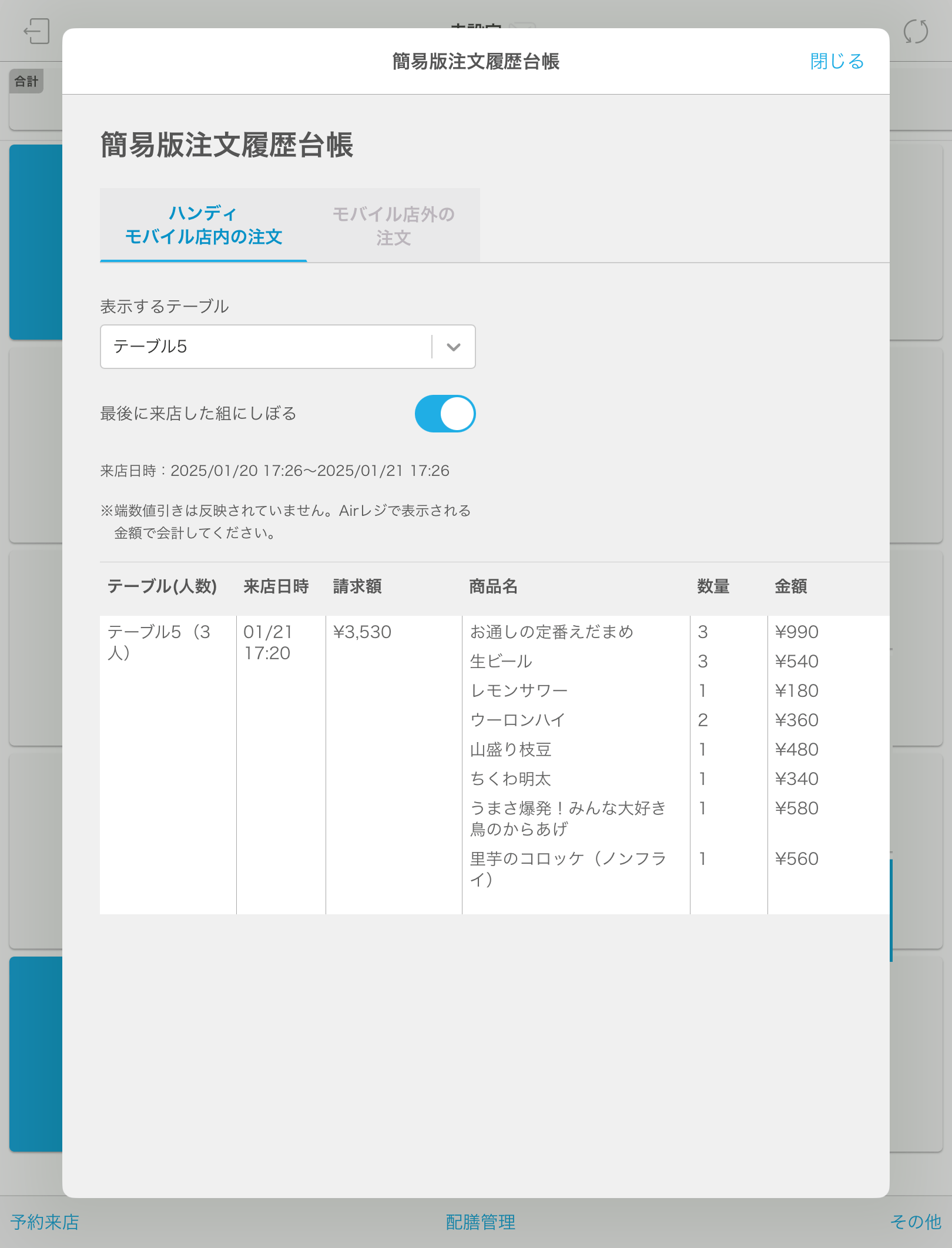The width and height of the screenshot is (952, 1248).
Task: Select the 合計 label behind the dialog
Action: (26, 81)
